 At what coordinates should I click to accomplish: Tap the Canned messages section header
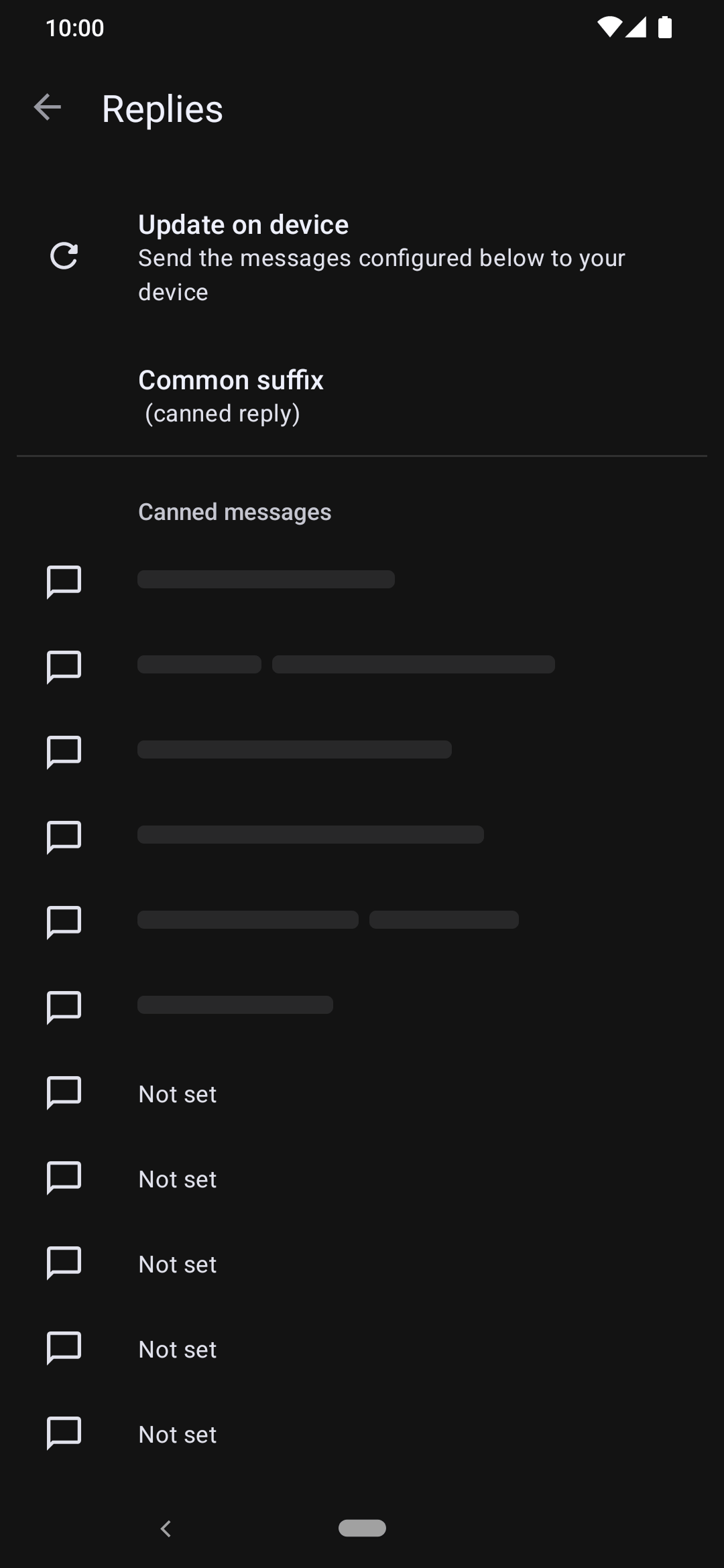pos(235,512)
